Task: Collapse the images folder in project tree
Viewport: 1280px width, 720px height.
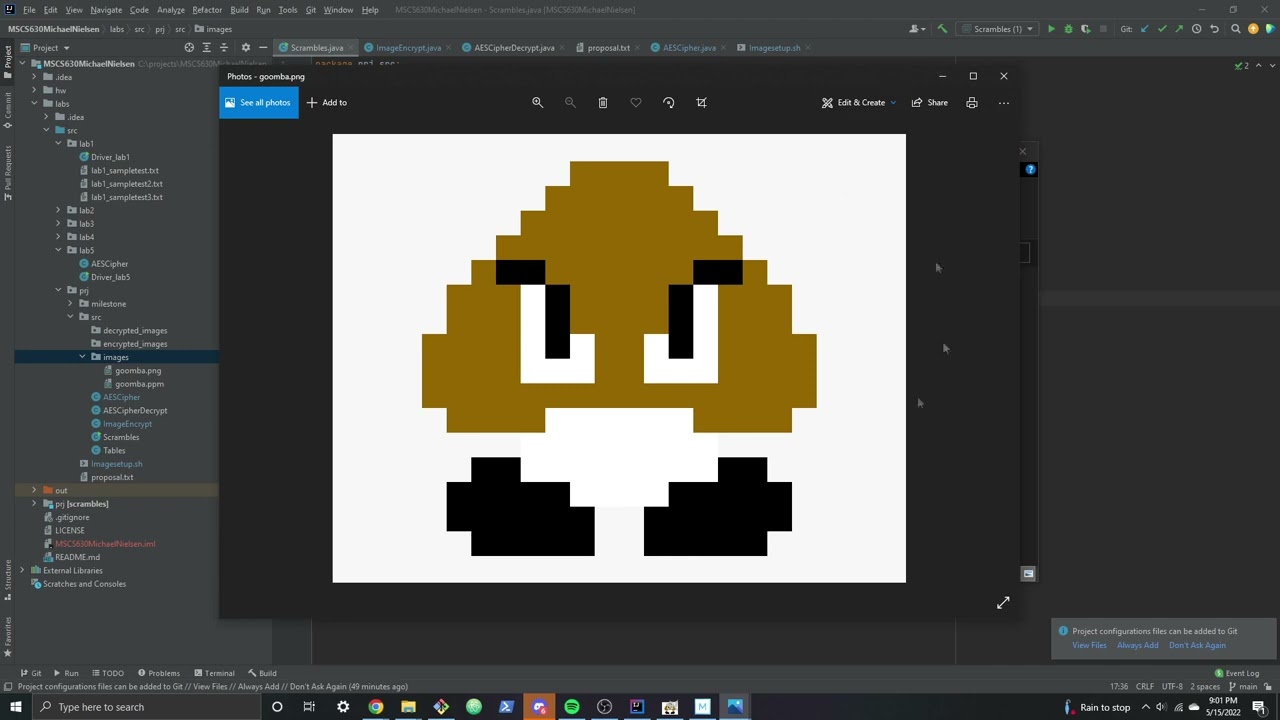Action: point(83,357)
